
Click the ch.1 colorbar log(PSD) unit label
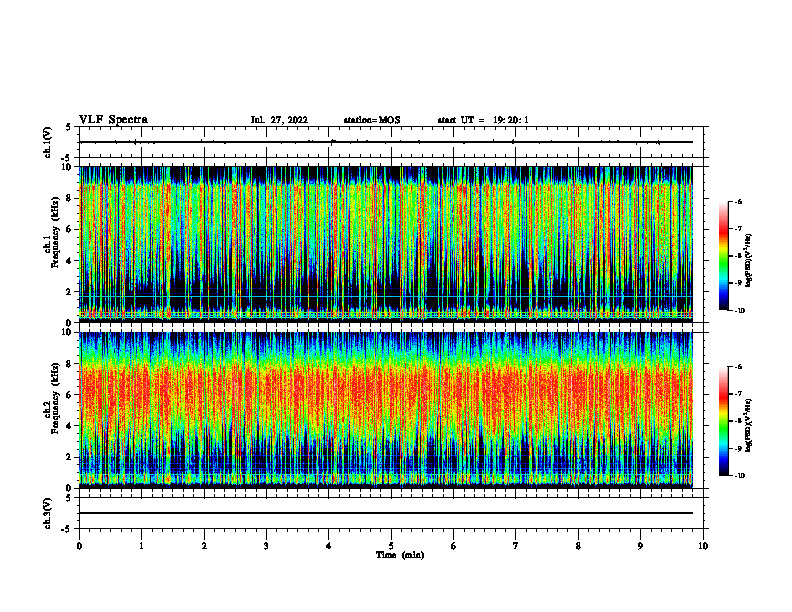(749, 260)
